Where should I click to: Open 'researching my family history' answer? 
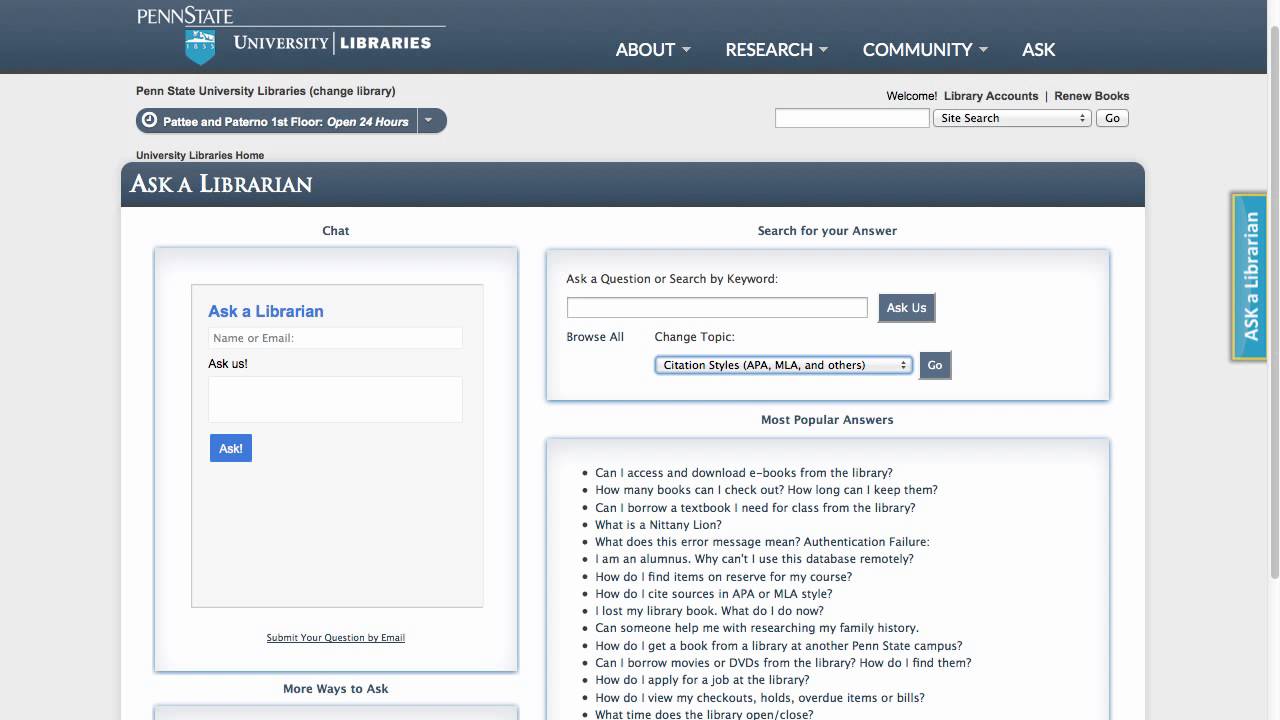(x=757, y=628)
